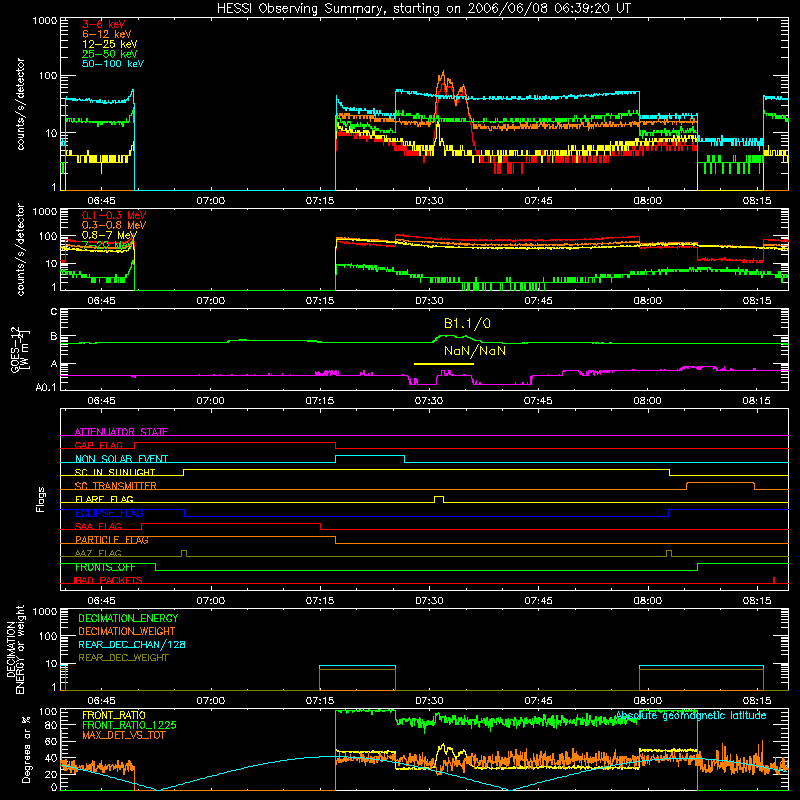The image size is (800, 800).
Task: Select the 0.1-0.3 MeV legend label
Action: click(114, 215)
